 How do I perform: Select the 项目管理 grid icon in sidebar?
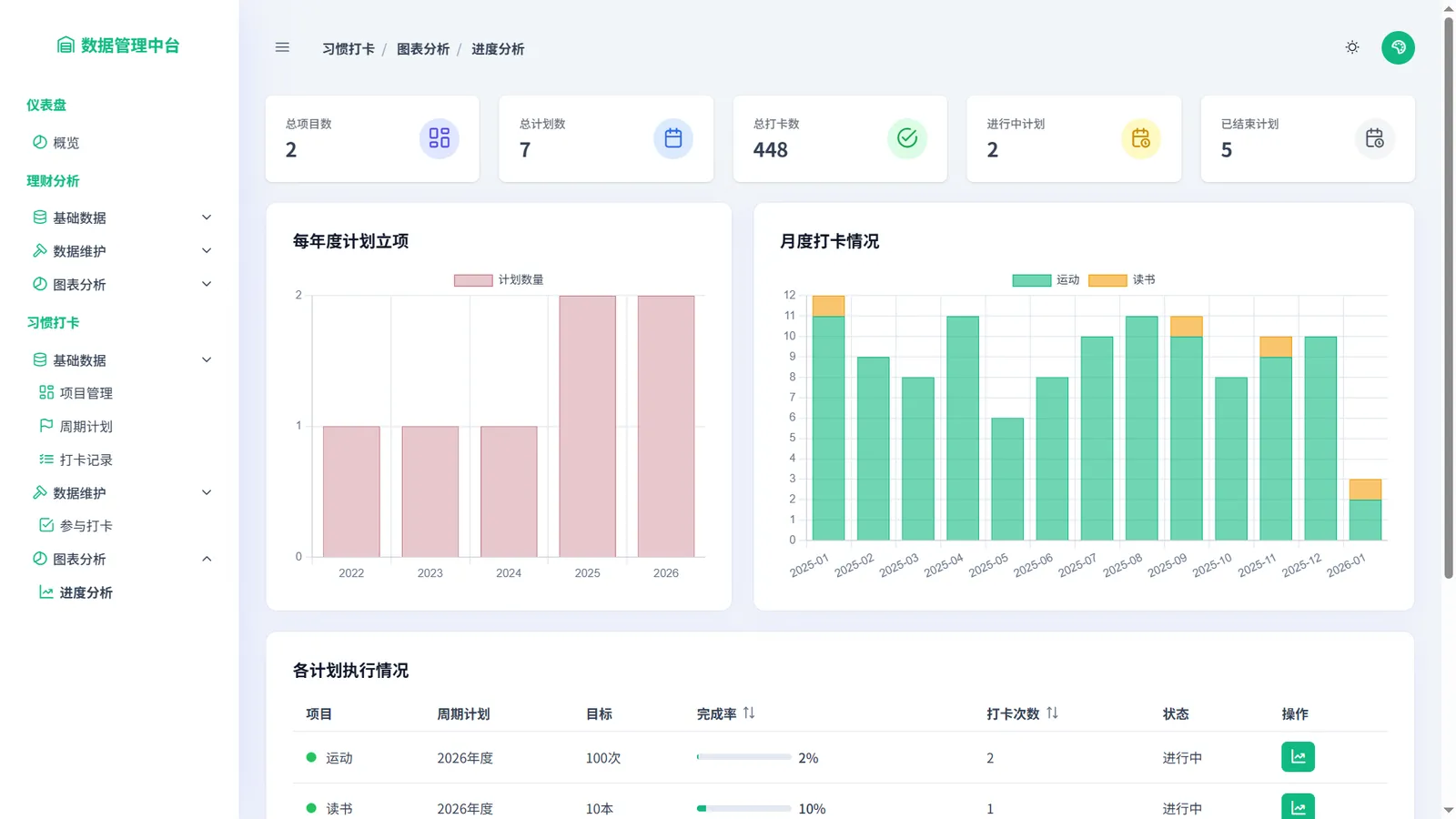(x=45, y=392)
